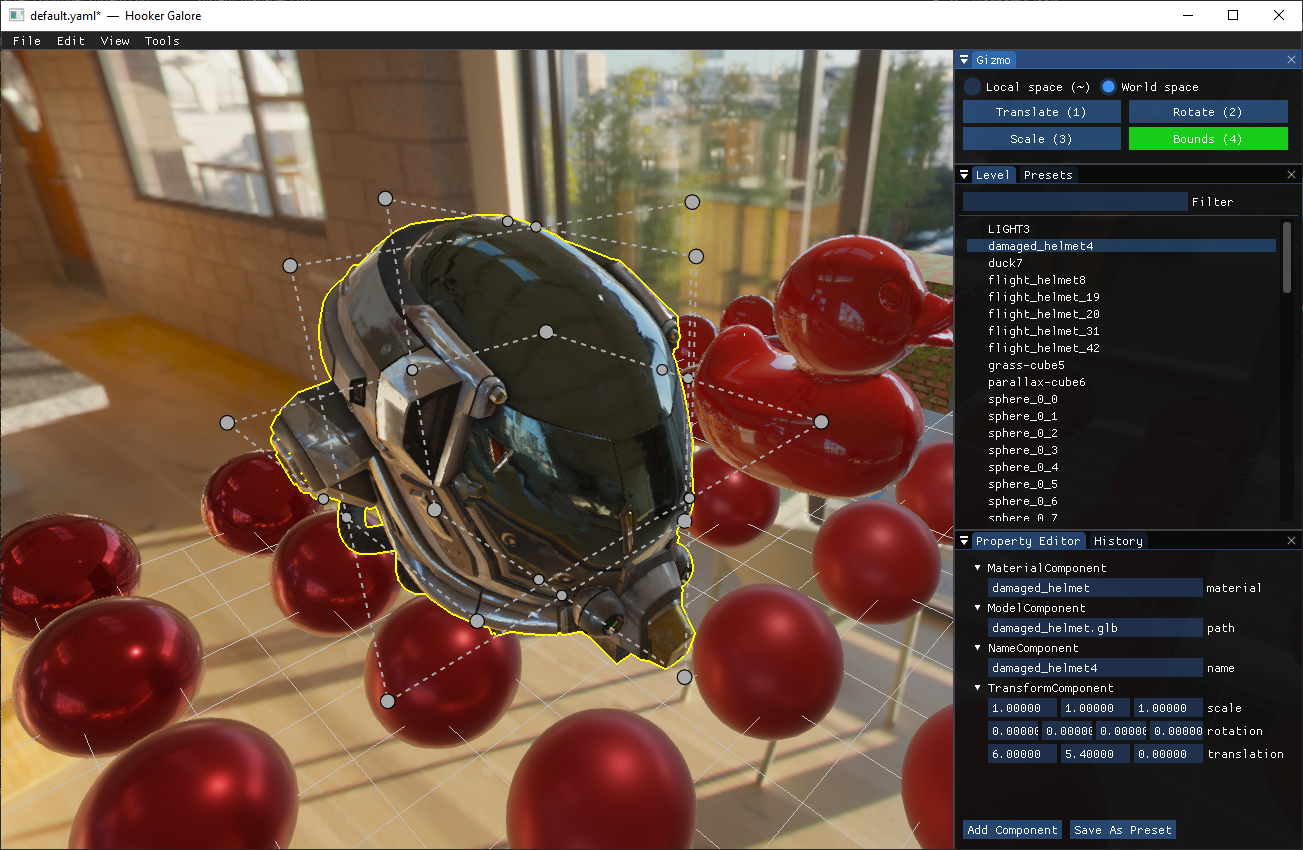
Task: Collapse the Gizmo panel with its arrow
Action: pyautogui.click(x=965, y=60)
